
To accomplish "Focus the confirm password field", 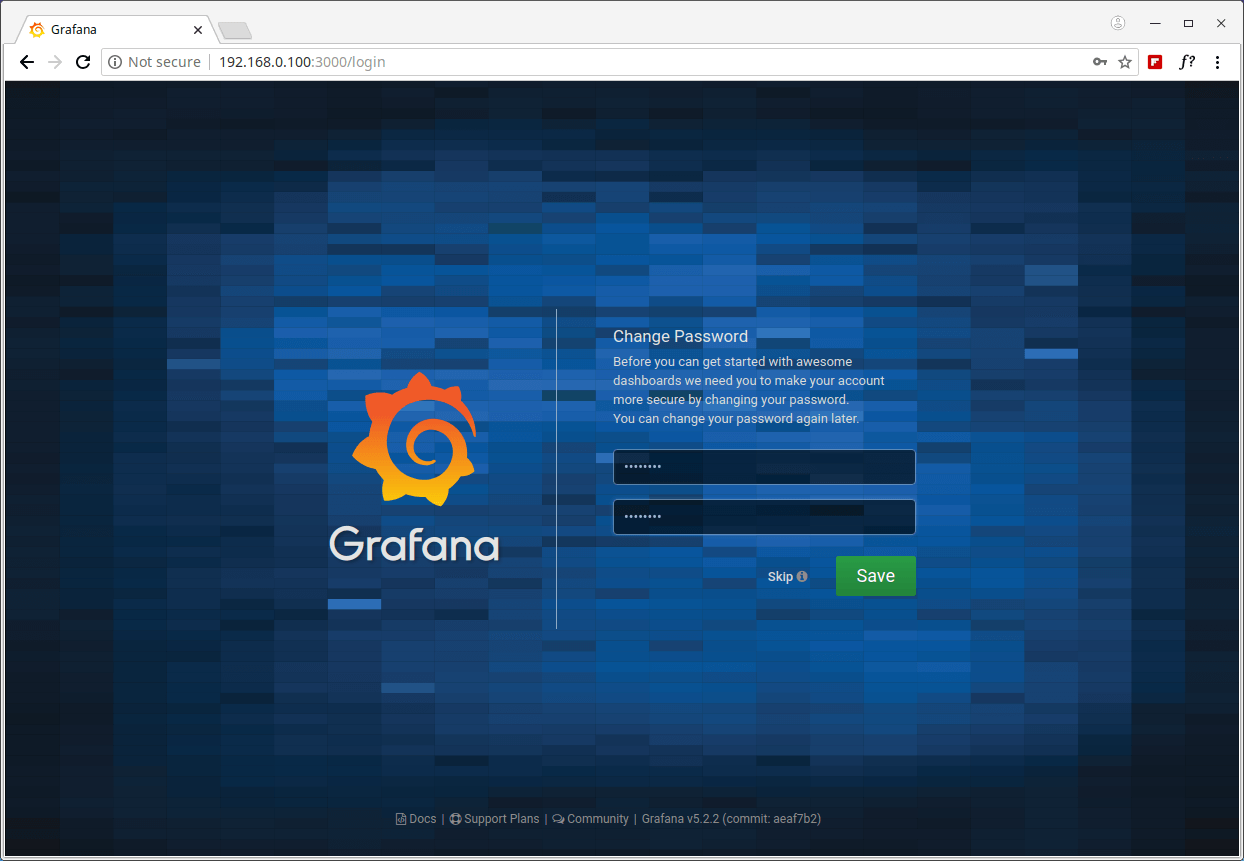I will [x=764, y=517].
